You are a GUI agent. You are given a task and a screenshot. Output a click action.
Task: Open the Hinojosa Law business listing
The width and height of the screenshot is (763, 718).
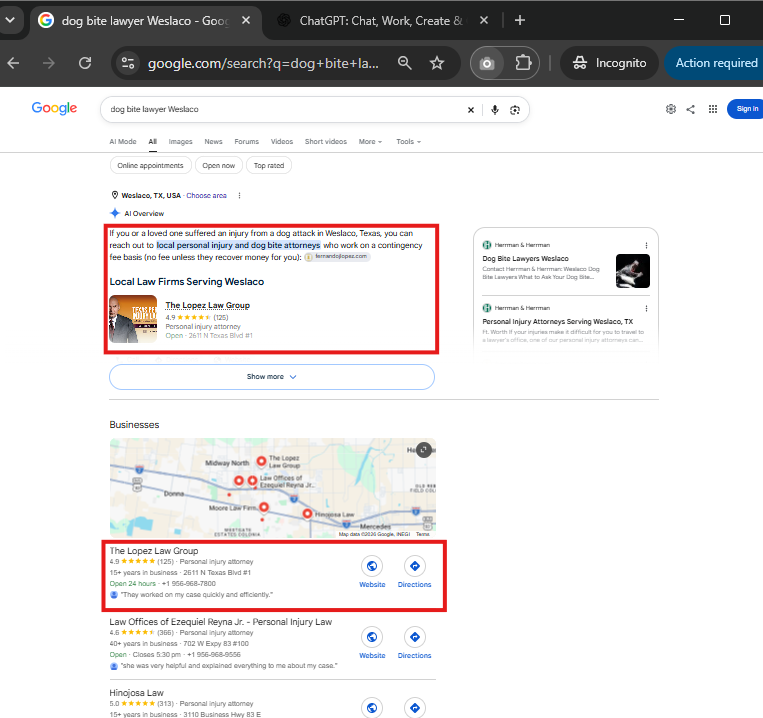(x=136, y=693)
